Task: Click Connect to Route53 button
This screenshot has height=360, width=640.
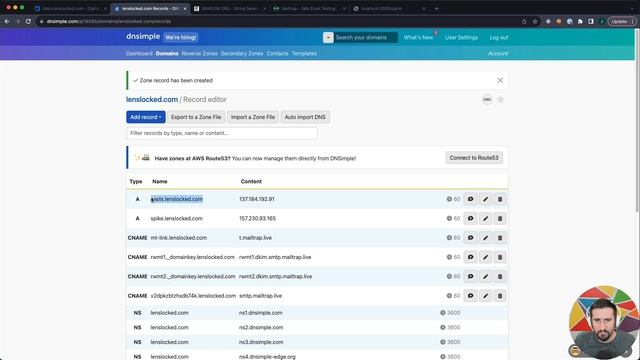Action: pos(474,158)
